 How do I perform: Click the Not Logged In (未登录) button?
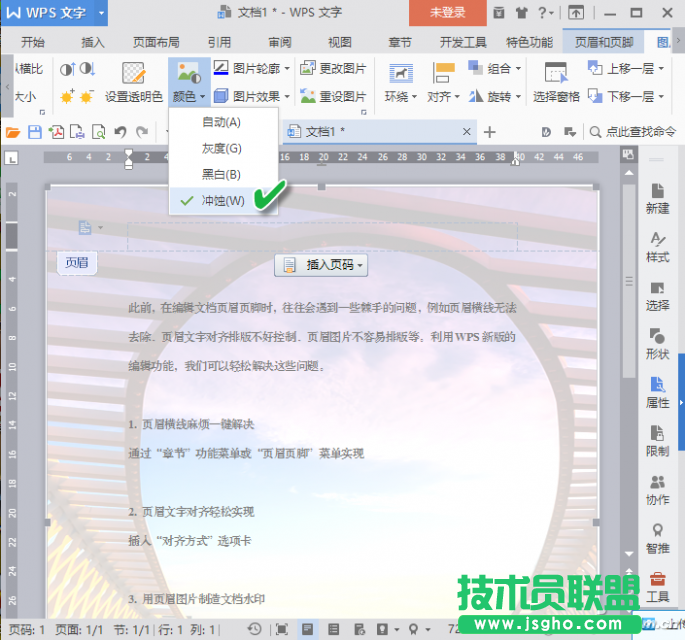448,13
